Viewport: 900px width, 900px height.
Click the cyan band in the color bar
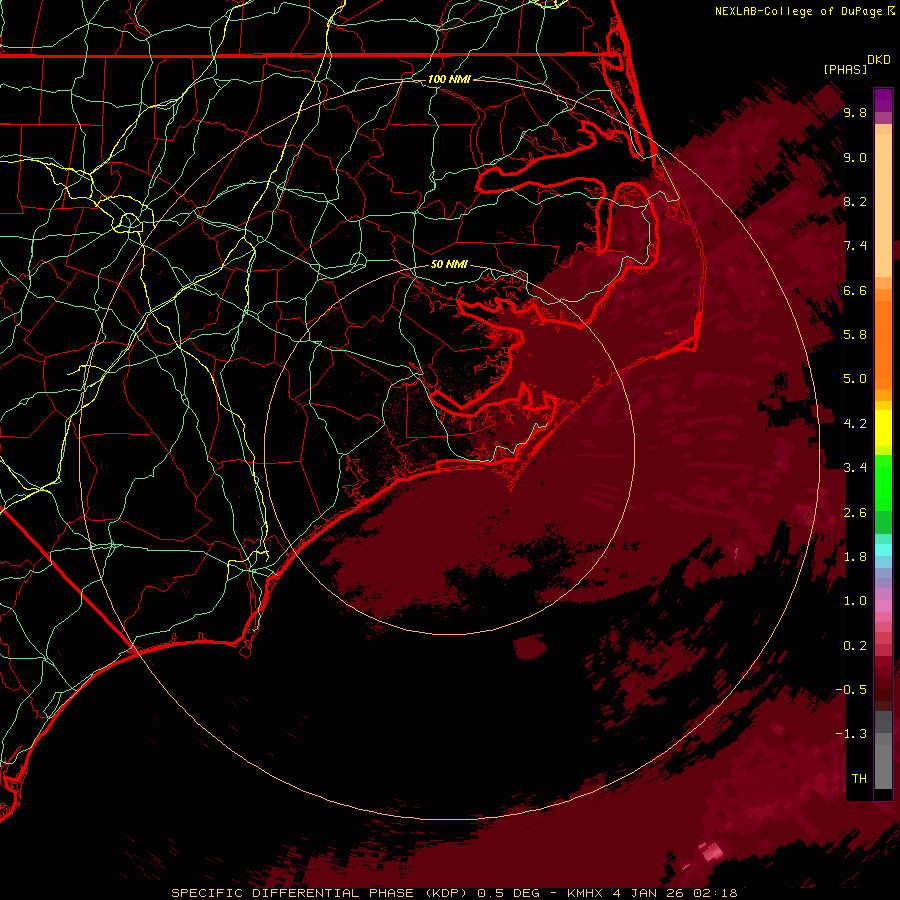coord(883,550)
